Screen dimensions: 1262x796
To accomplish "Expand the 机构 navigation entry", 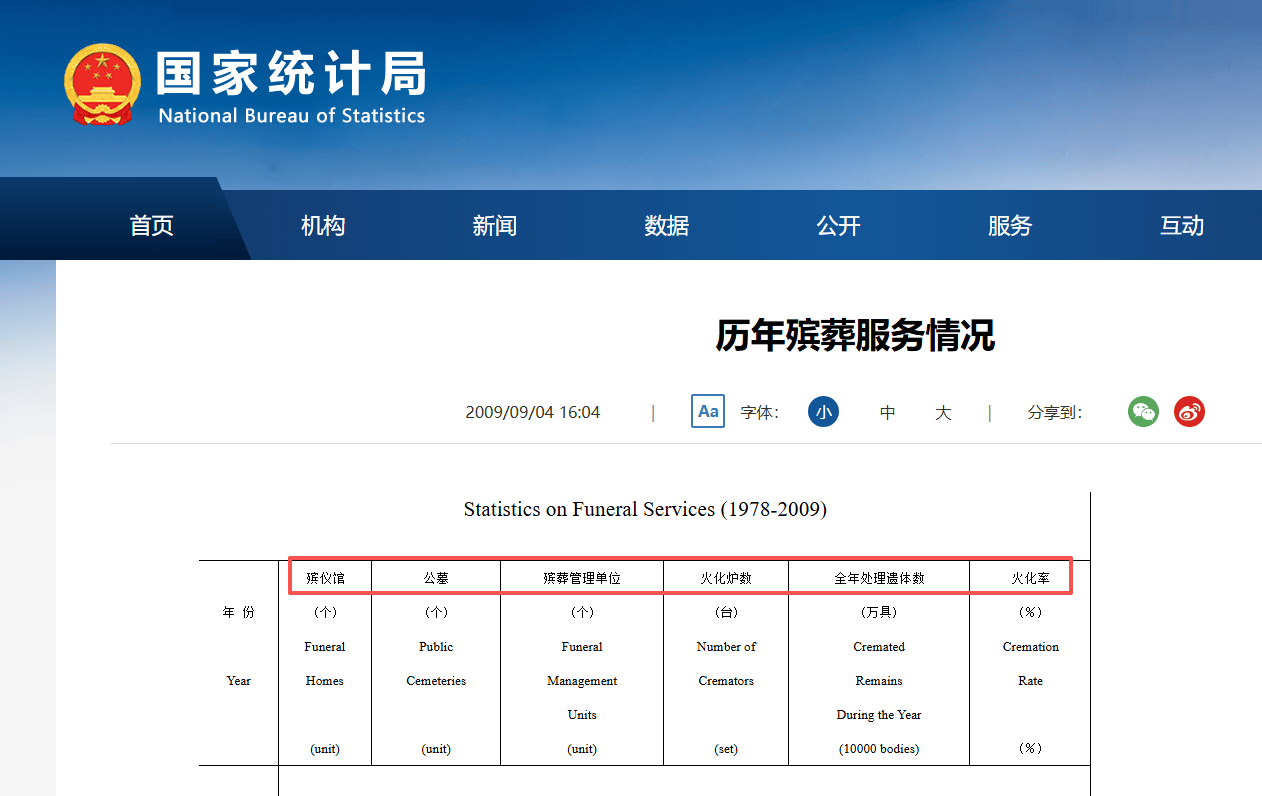I will pos(322,226).
